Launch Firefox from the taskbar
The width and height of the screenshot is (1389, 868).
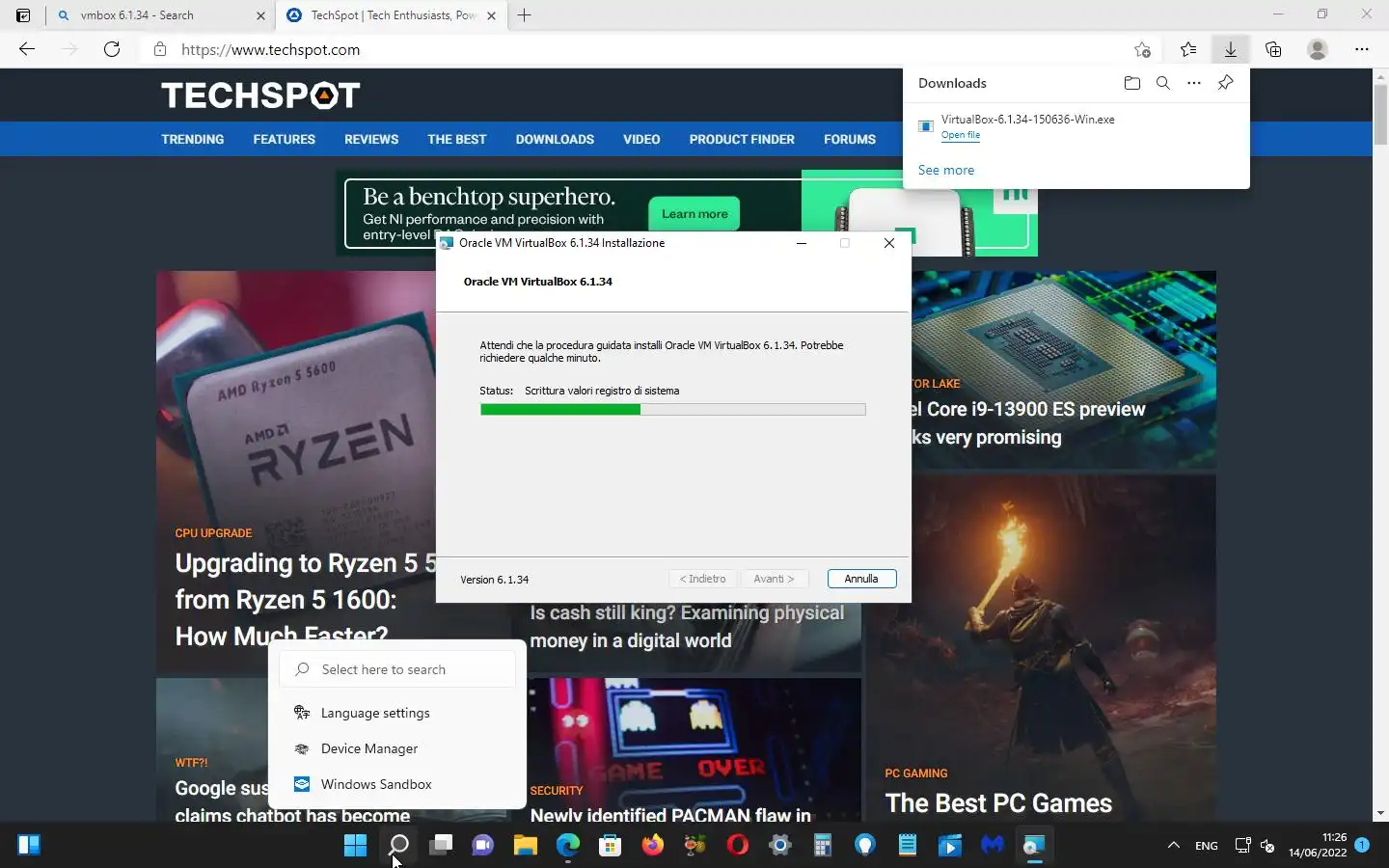point(653,846)
